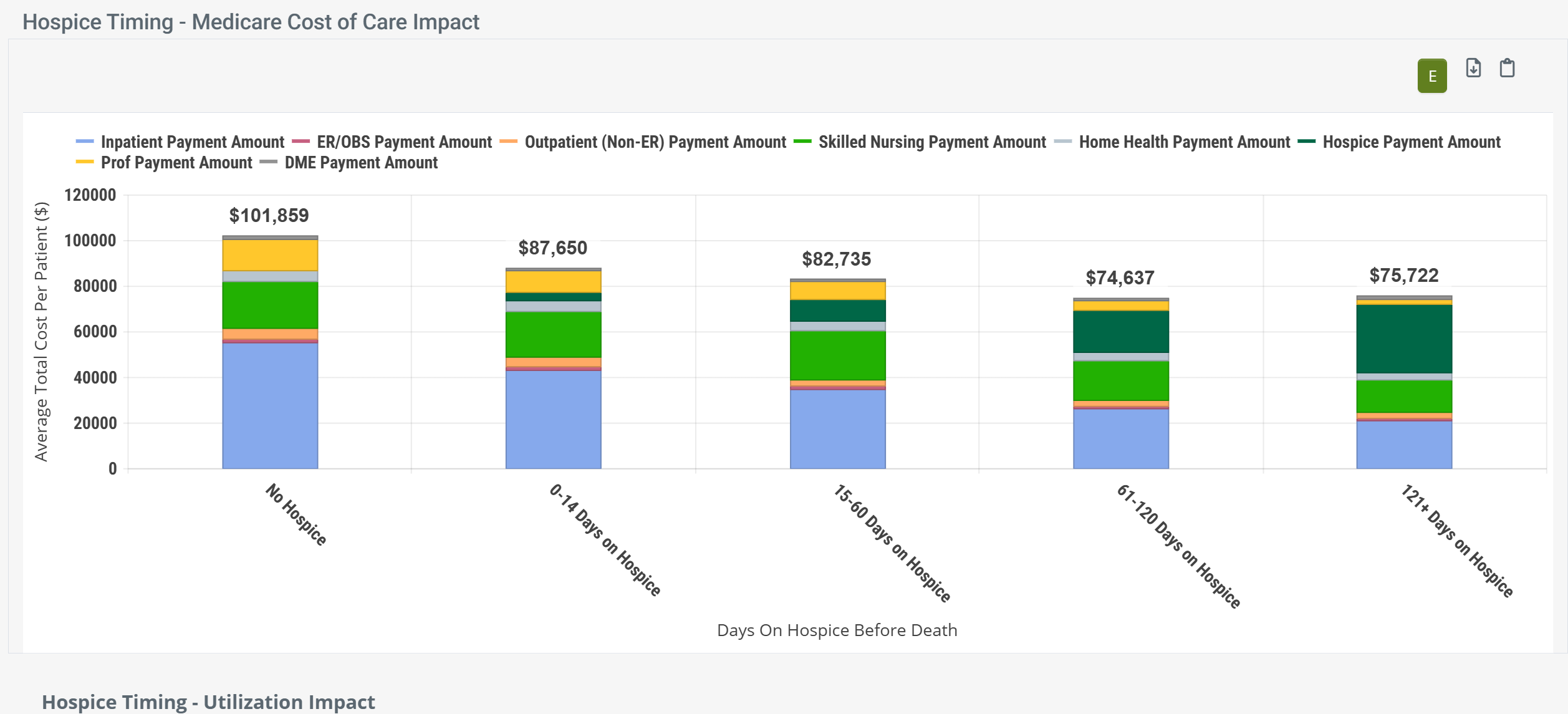This screenshot has height=714, width=1568.
Task: Click dark green hospice segment of 121+ Days bar
Action: click(x=1404, y=339)
